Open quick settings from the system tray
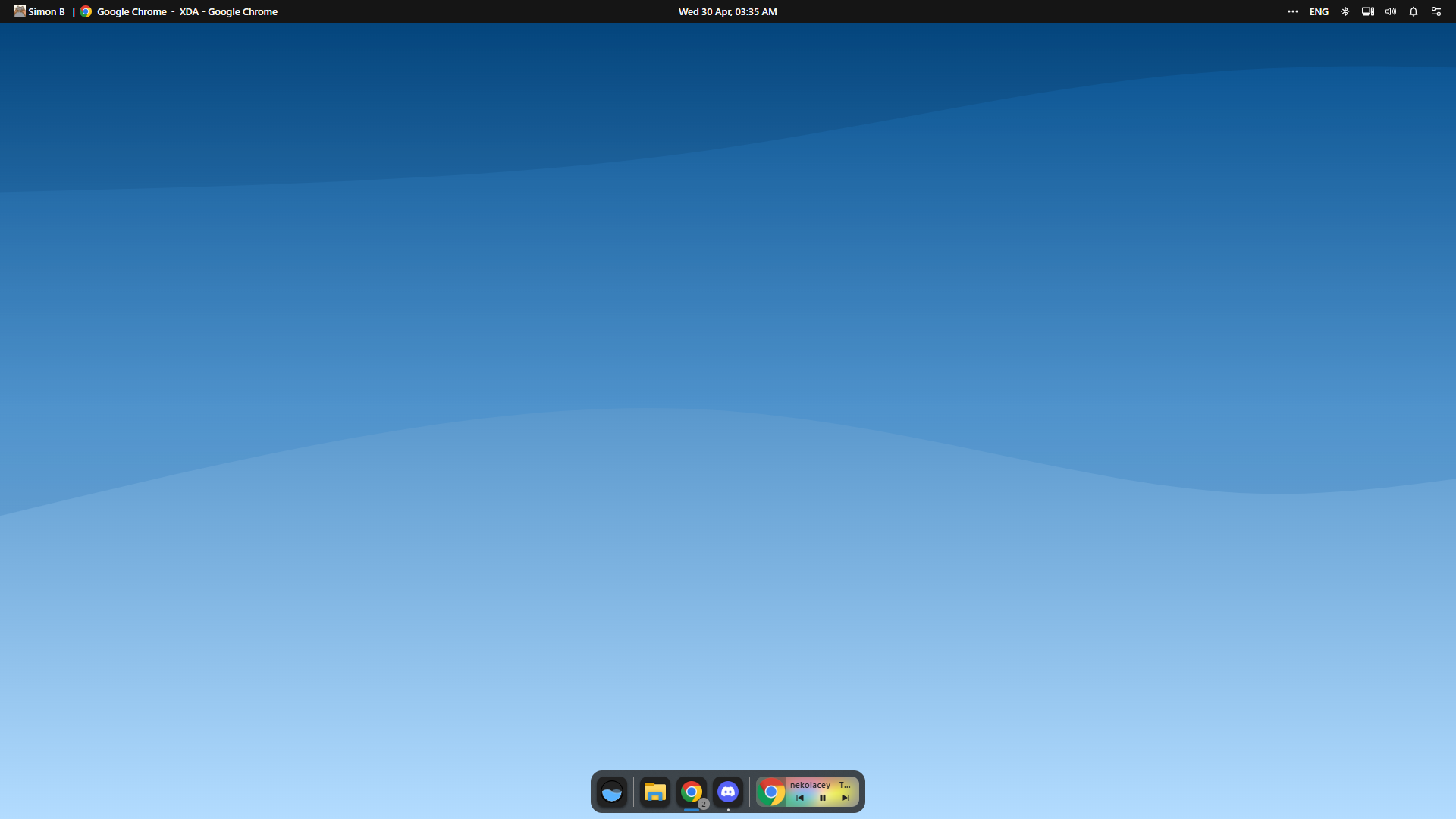This screenshot has width=1456, height=819. click(1437, 11)
